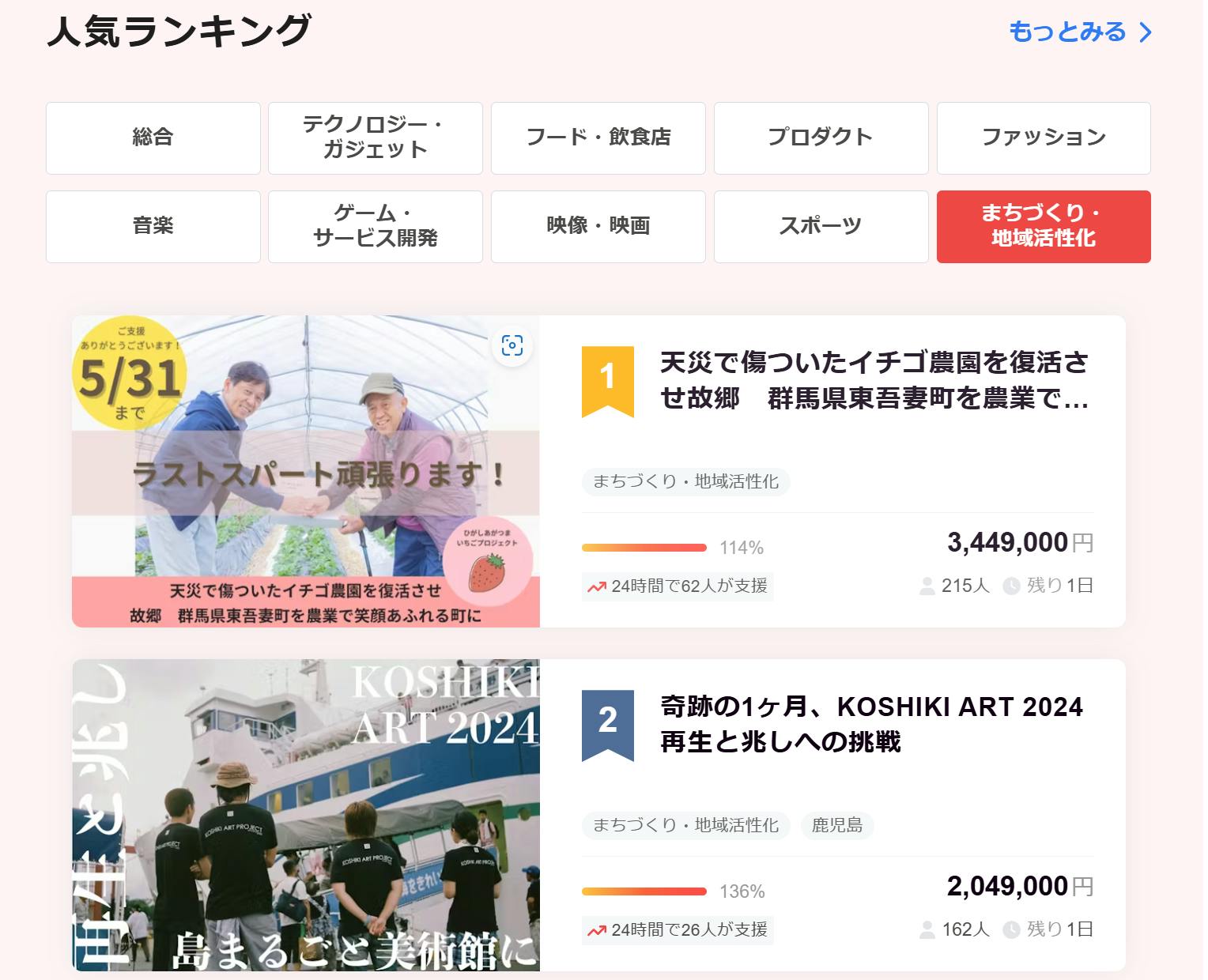Expand ranking via もっとみる chevron arrow
The image size is (1208, 980).
pos(1146,32)
